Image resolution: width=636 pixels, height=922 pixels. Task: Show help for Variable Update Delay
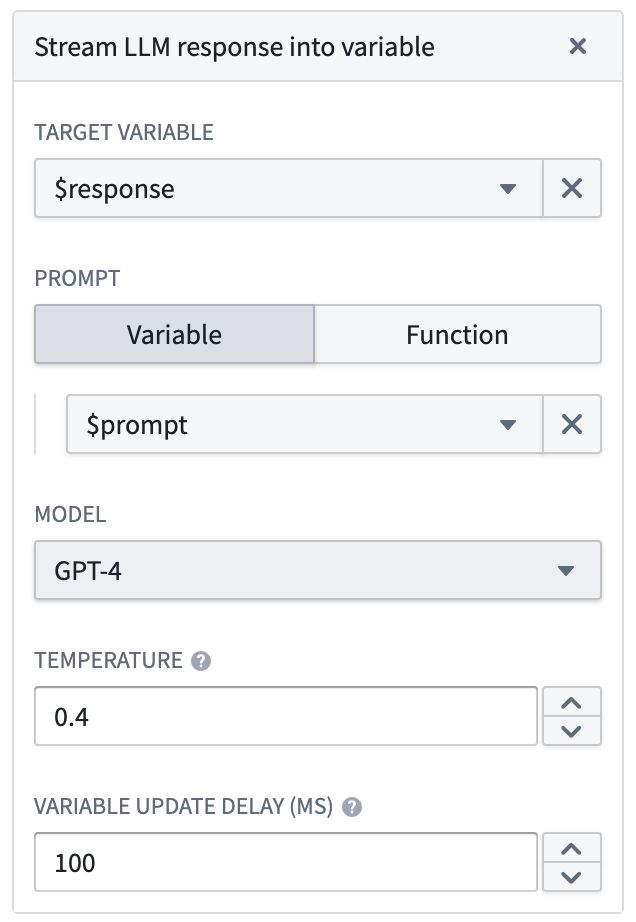click(351, 807)
